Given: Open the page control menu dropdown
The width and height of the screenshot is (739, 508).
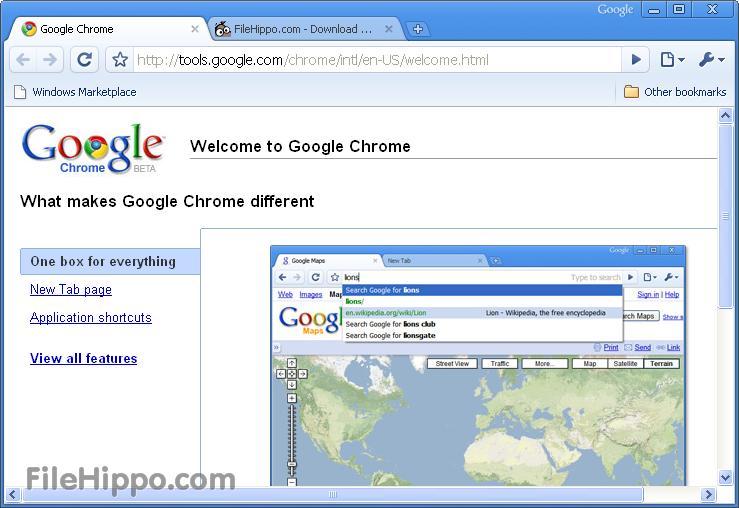Looking at the screenshot, I should 672,60.
